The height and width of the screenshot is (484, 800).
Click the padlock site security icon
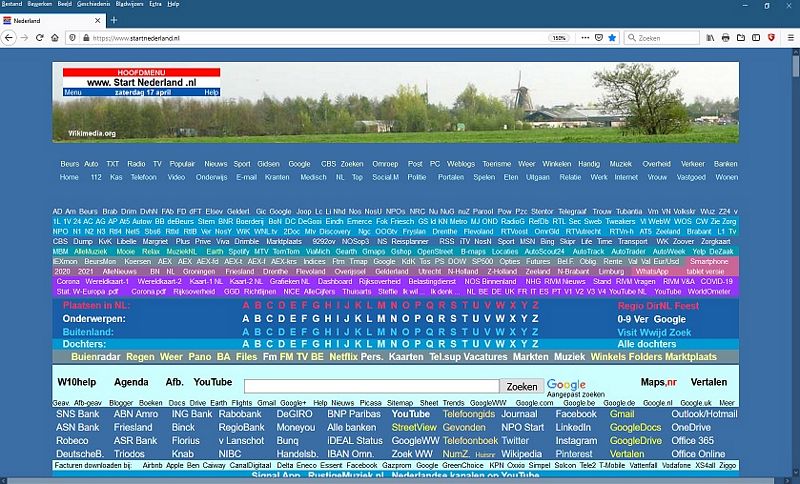86,38
